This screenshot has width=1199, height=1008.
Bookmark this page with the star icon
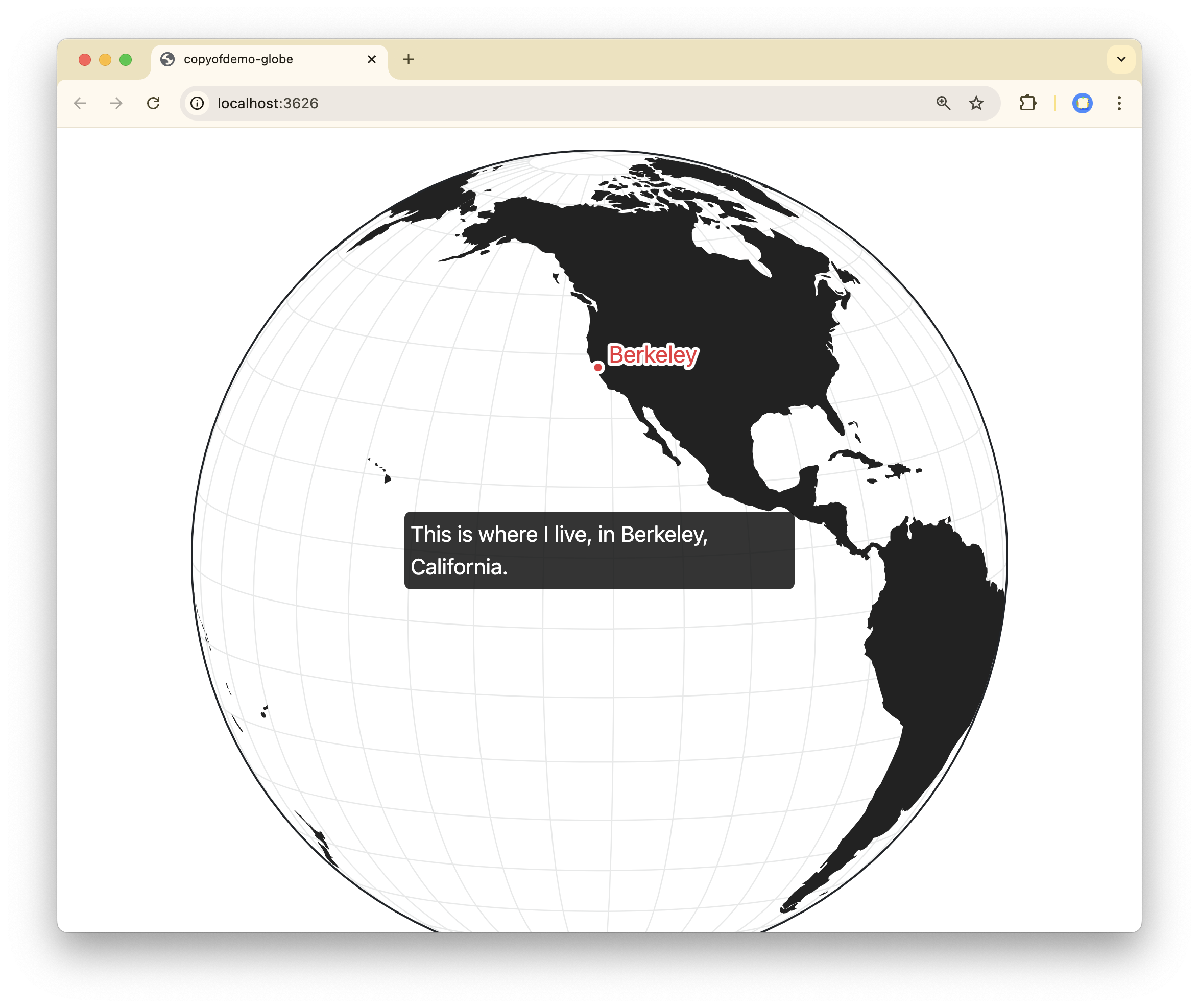pos(976,103)
